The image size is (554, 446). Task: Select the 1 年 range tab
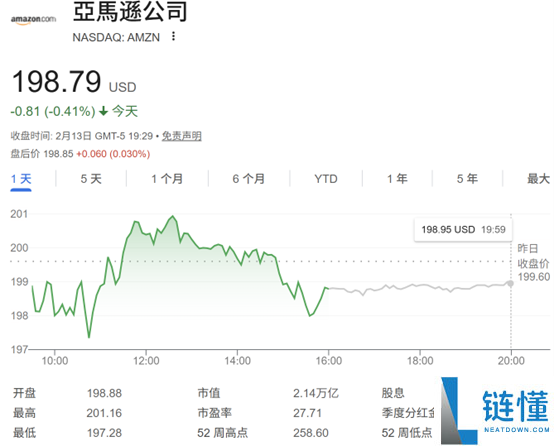point(397,179)
